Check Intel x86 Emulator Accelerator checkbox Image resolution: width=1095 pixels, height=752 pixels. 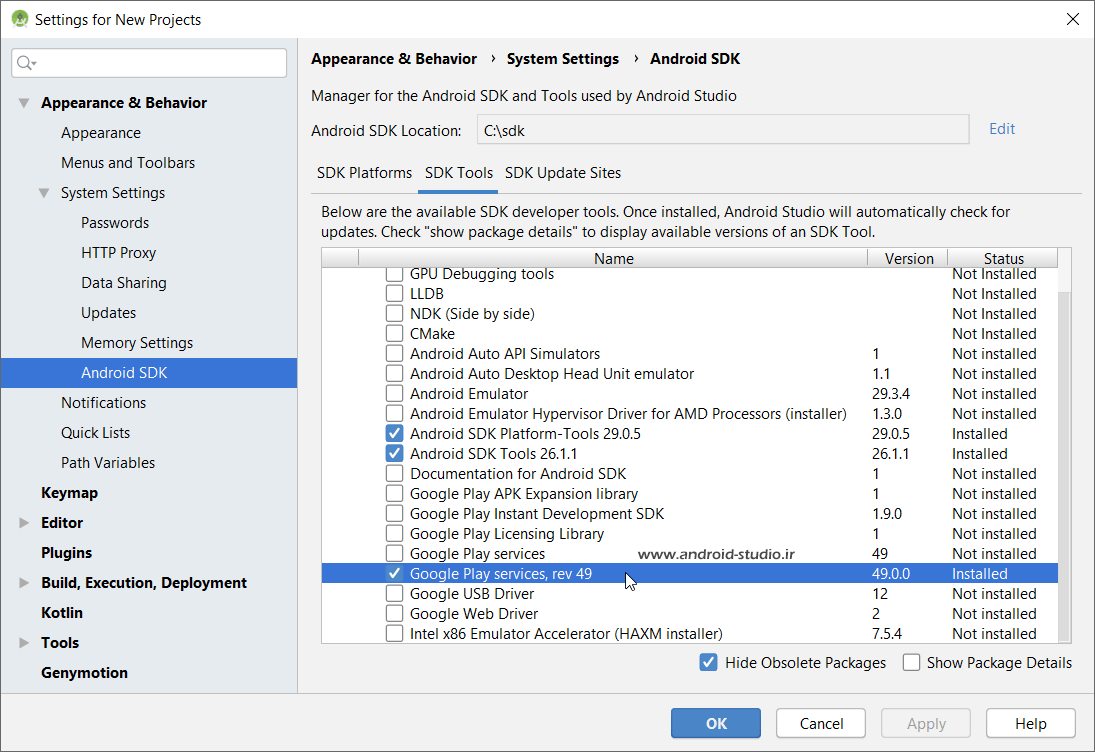click(395, 634)
